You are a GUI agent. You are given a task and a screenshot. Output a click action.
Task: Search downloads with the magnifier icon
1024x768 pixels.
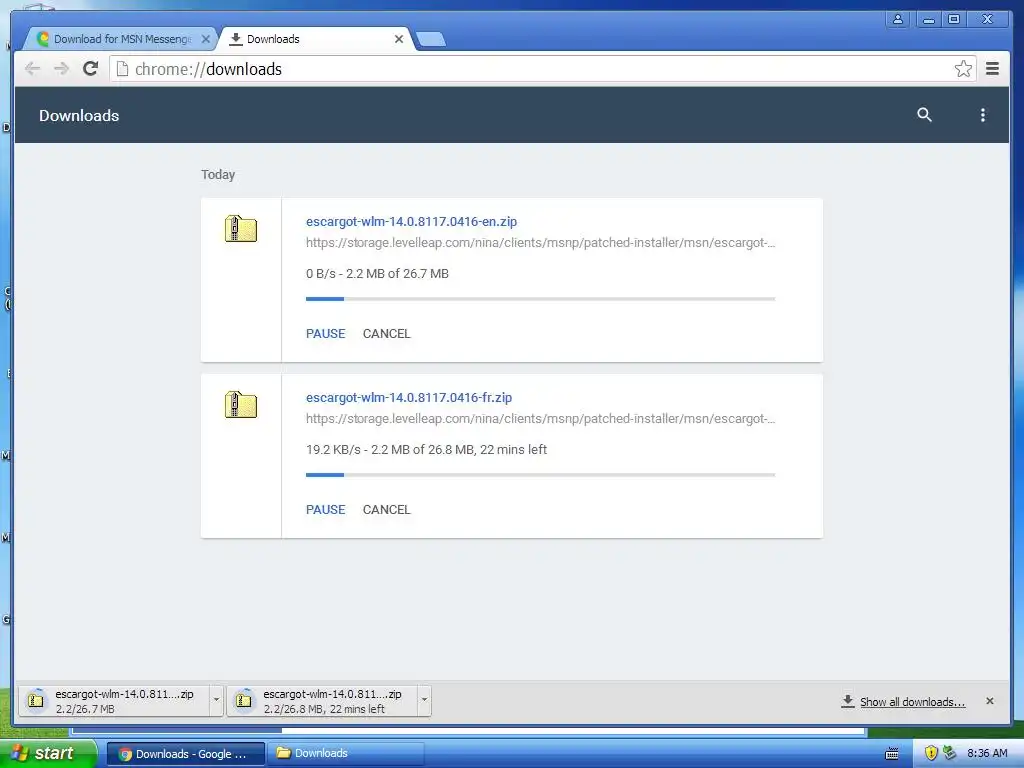[x=924, y=115]
